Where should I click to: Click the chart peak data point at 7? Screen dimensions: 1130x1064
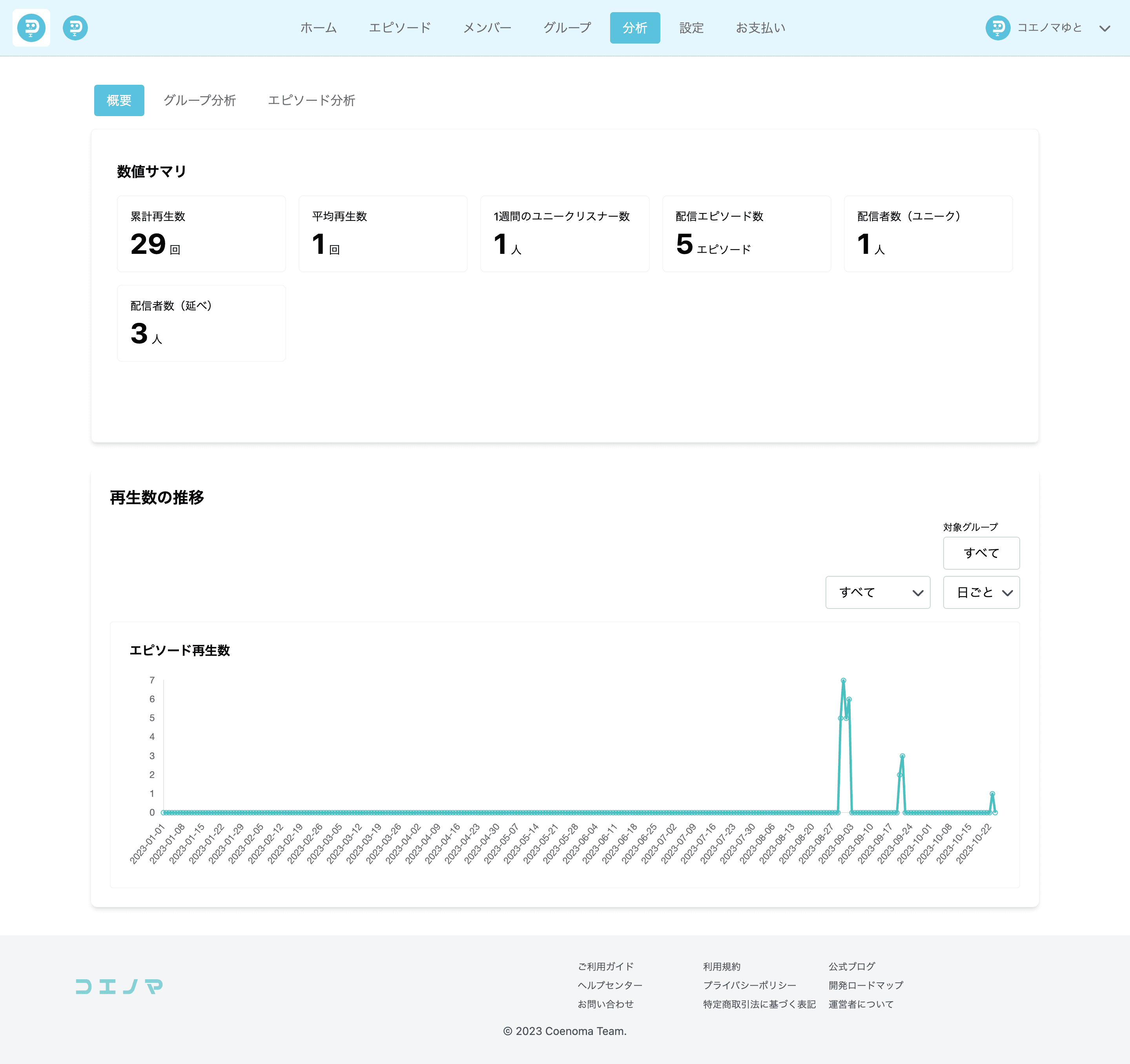pyautogui.click(x=843, y=680)
